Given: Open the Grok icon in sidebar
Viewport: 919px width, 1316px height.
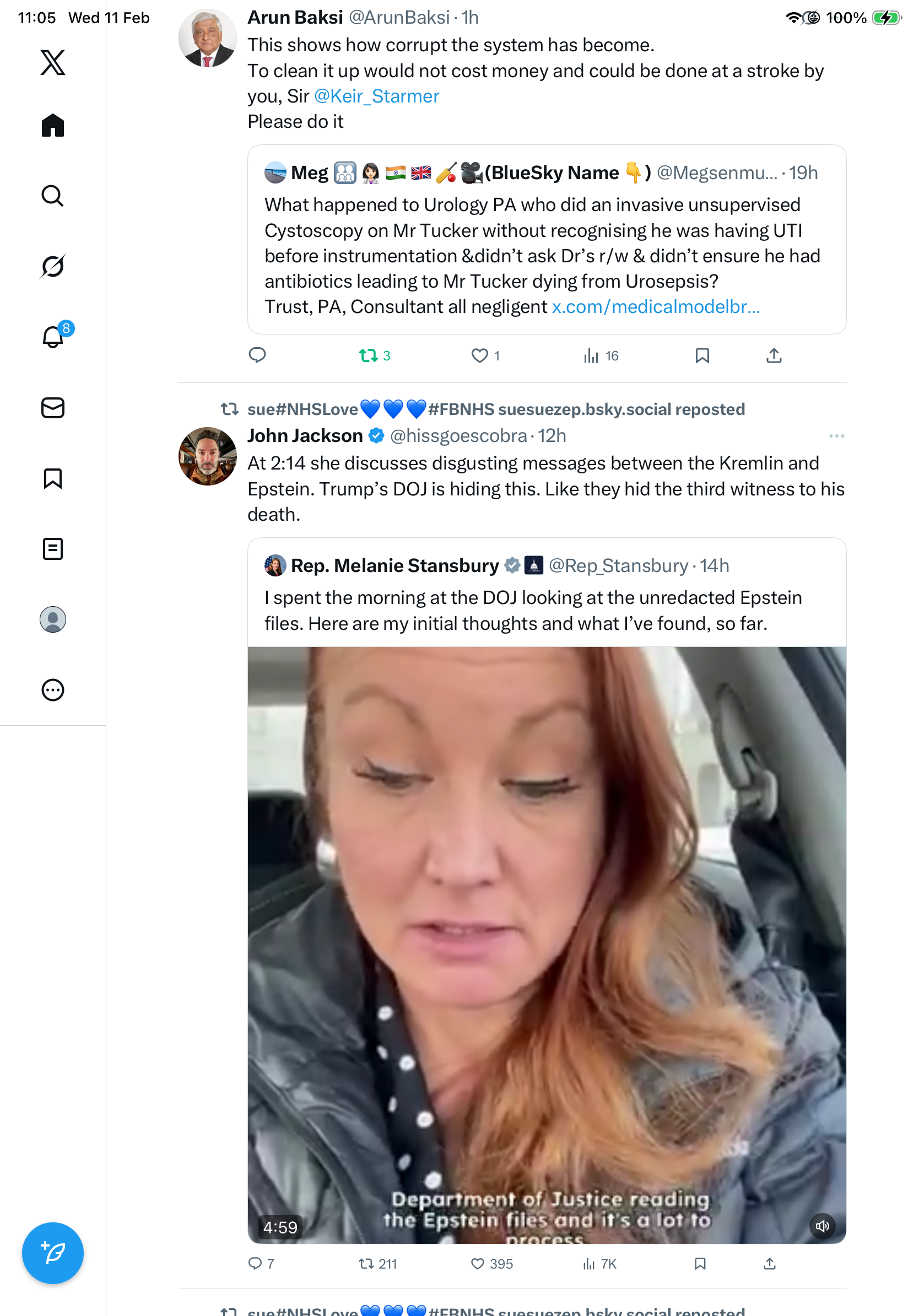Looking at the screenshot, I should click(x=53, y=266).
